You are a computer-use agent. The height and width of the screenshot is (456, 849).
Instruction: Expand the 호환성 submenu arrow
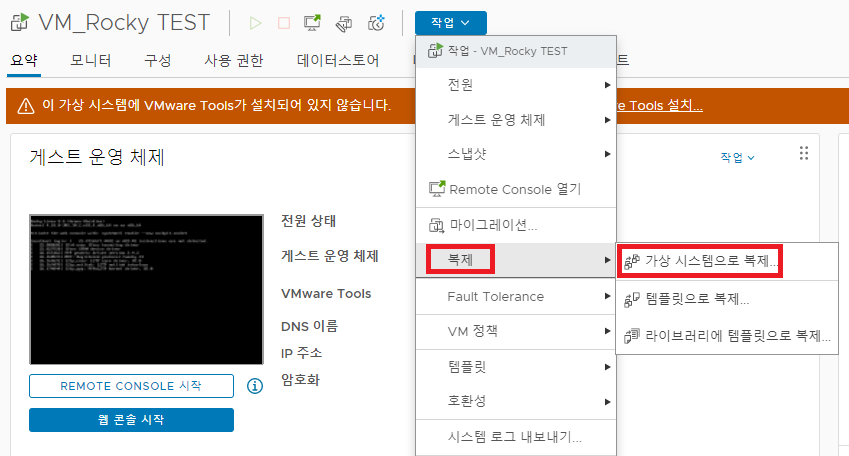coord(608,402)
